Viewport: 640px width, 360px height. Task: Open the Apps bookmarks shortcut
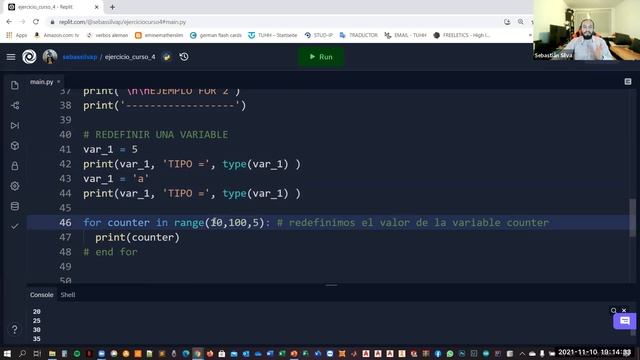click(x=17, y=36)
